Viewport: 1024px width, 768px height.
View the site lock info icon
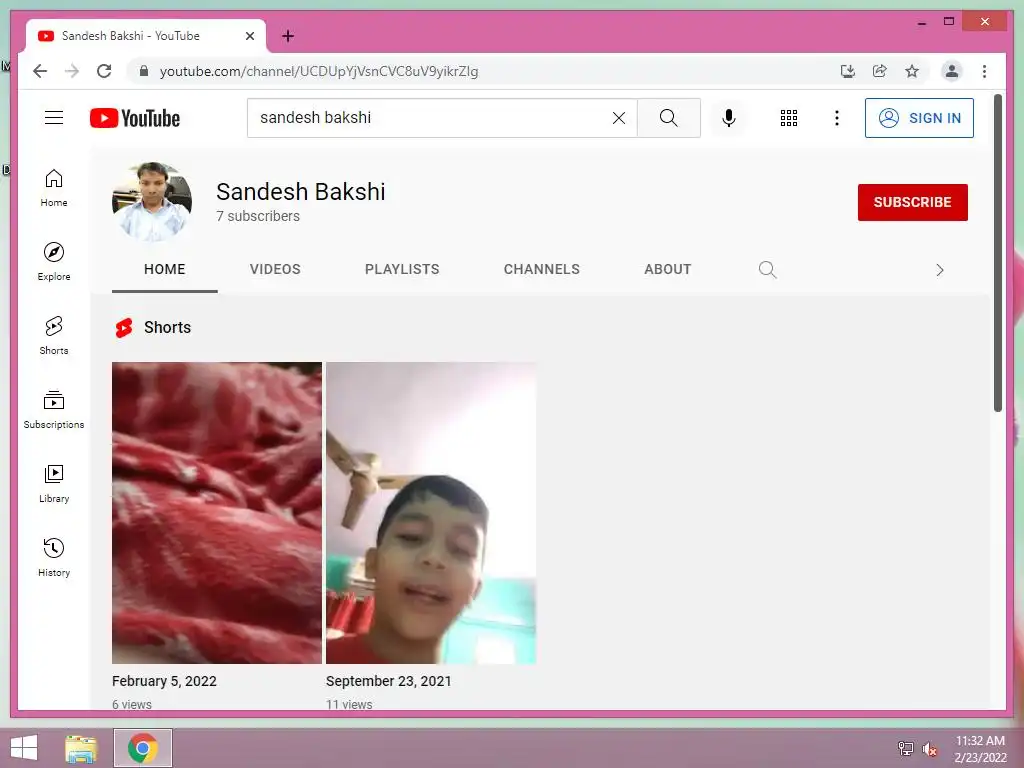click(x=144, y=71)
